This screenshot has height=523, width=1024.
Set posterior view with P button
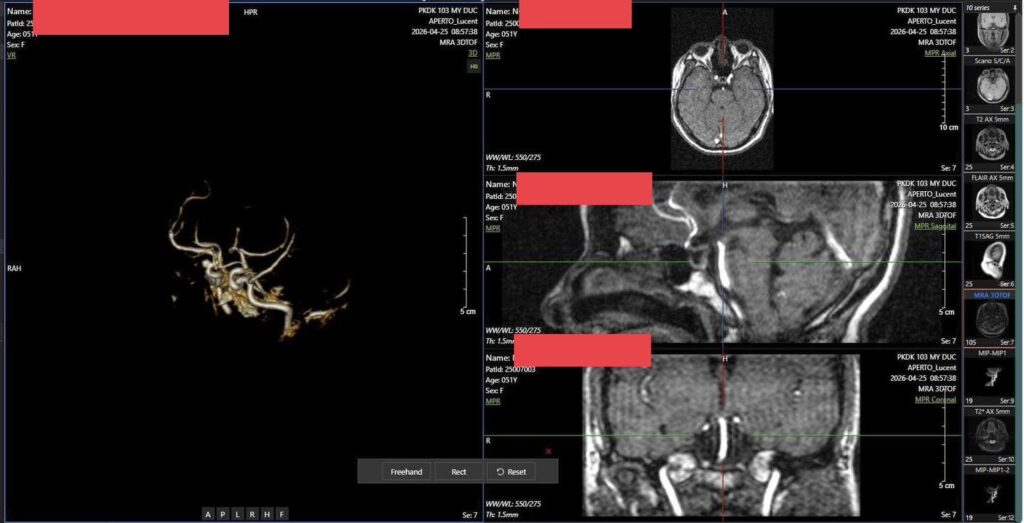click(x=223, y=515)
